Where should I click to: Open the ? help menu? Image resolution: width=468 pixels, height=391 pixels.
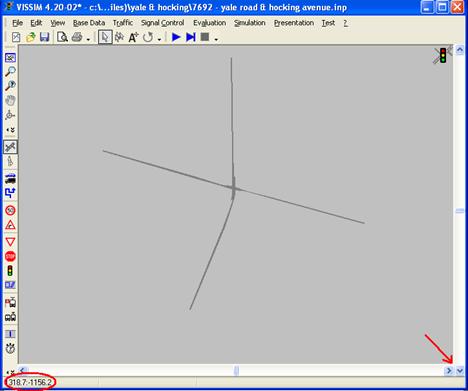345,23
